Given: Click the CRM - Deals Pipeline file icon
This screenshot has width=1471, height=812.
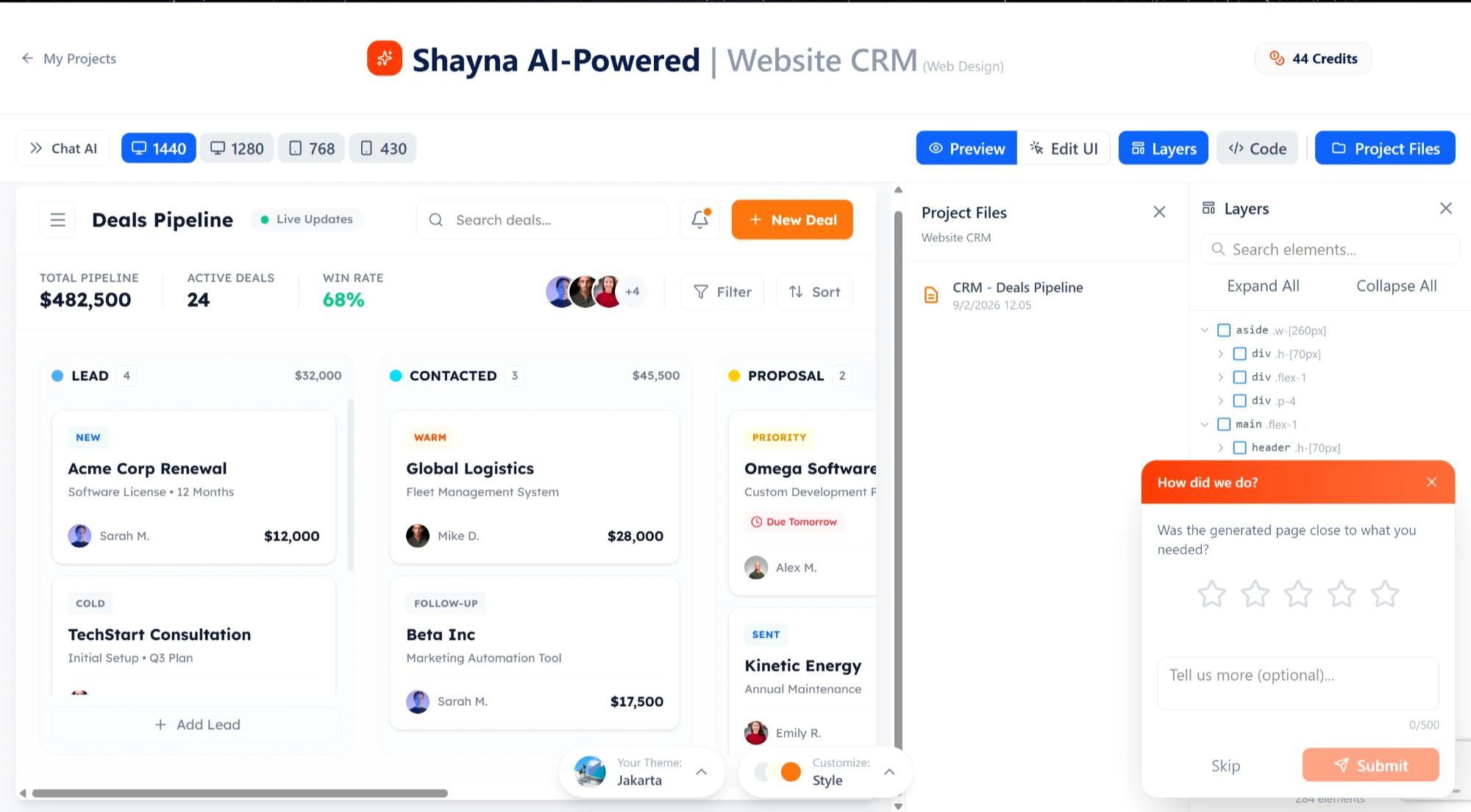Looking at the screenshot, I should [931, 294].
